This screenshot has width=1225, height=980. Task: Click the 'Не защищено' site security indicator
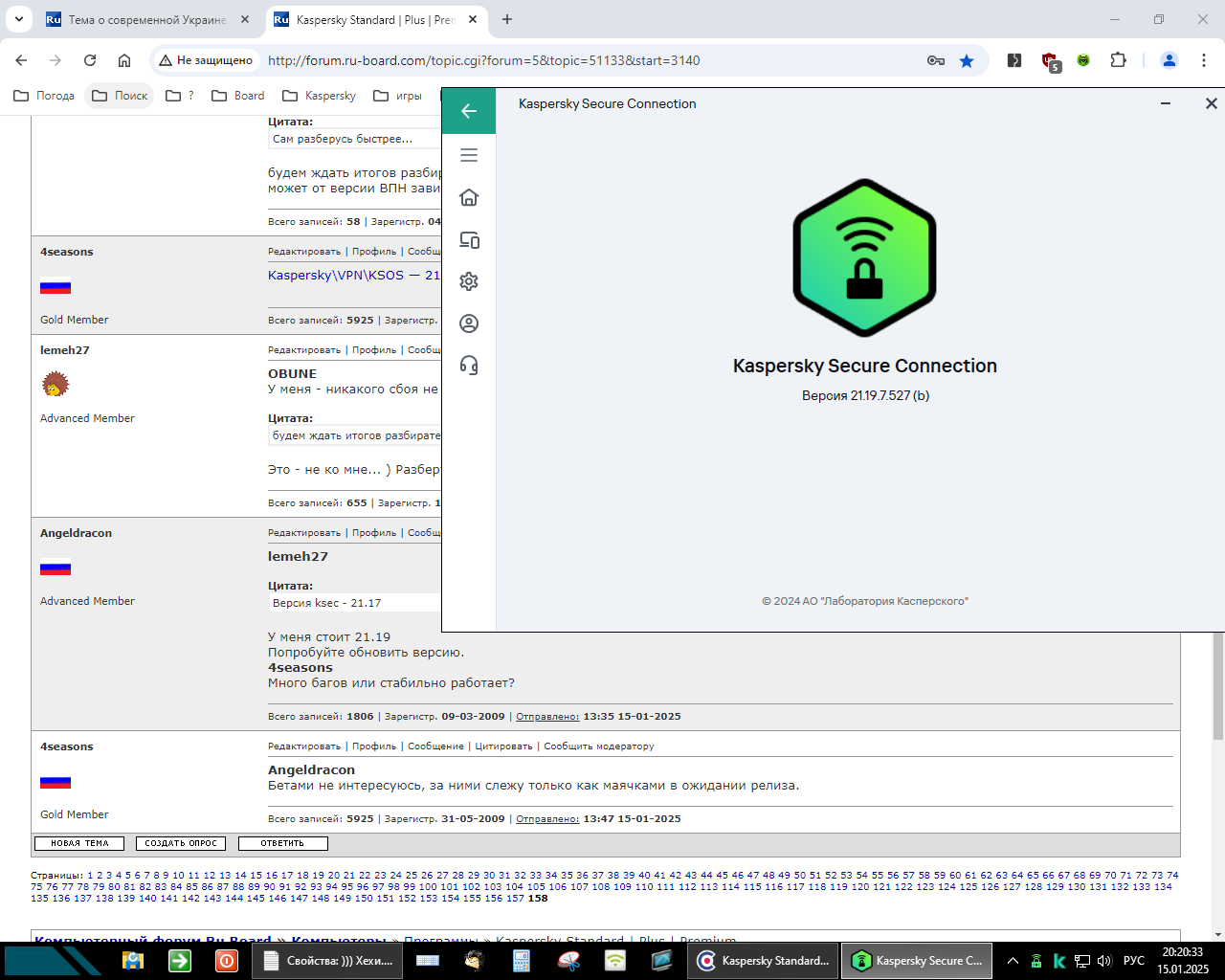(207, 60)
